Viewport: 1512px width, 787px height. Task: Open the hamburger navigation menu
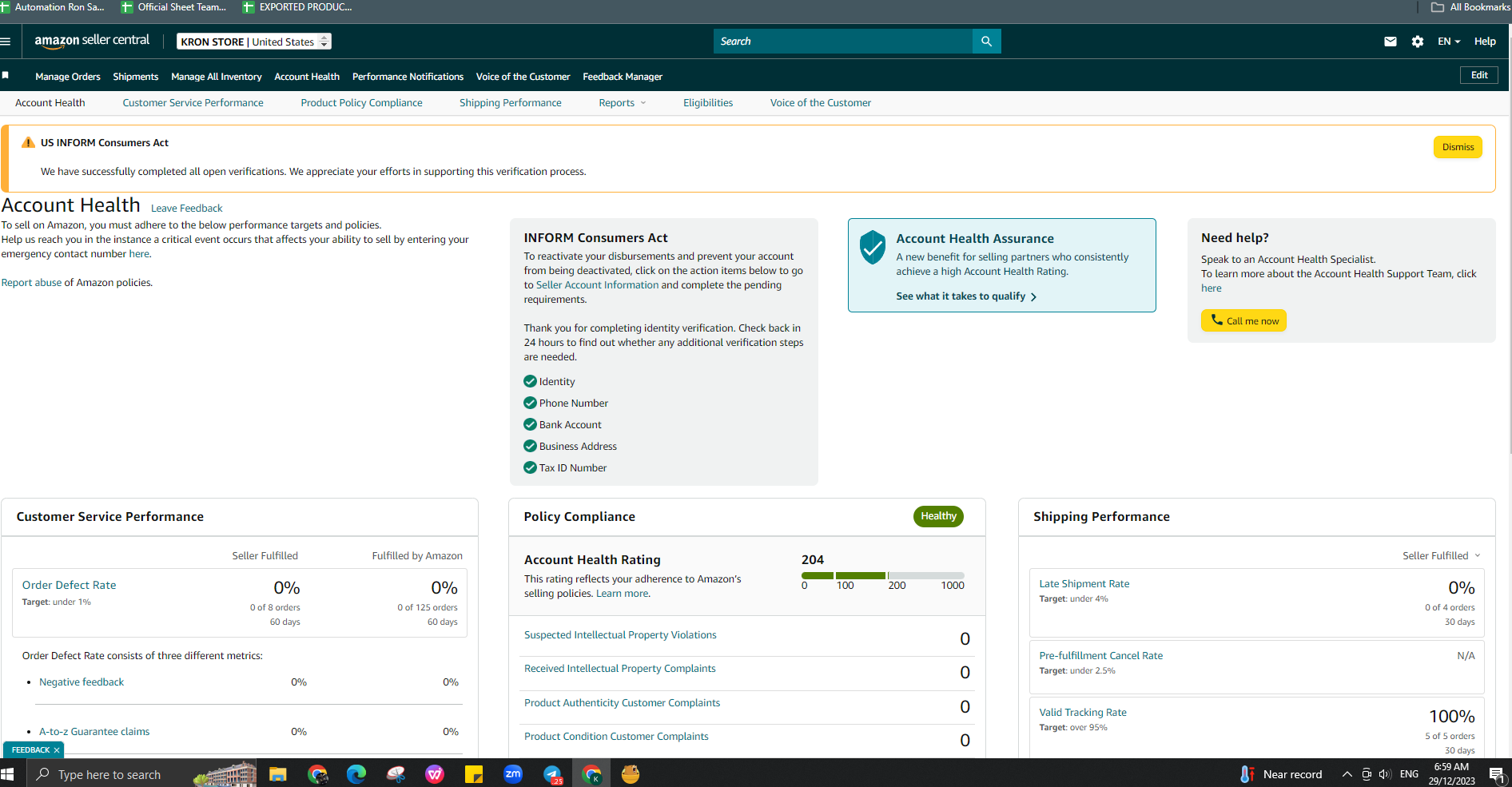[6, 42]
